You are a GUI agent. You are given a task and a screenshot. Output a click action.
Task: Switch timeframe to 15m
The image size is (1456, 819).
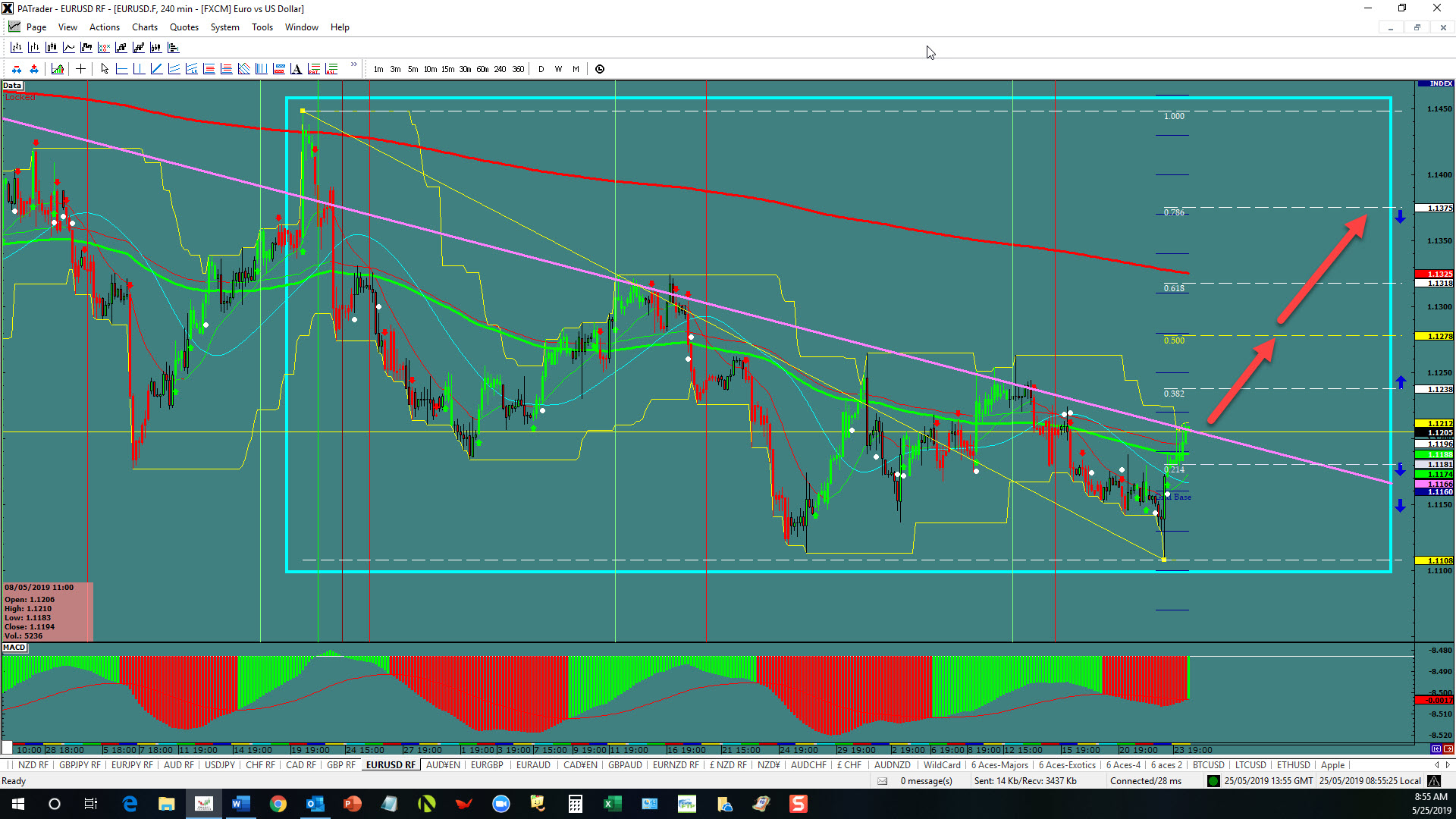tap(447, 69)
